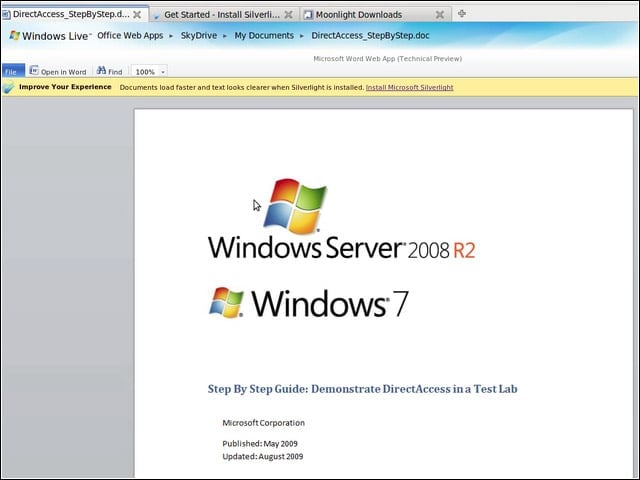
Task: Click the Step By Step Guide heading
Action: point(362,389)
